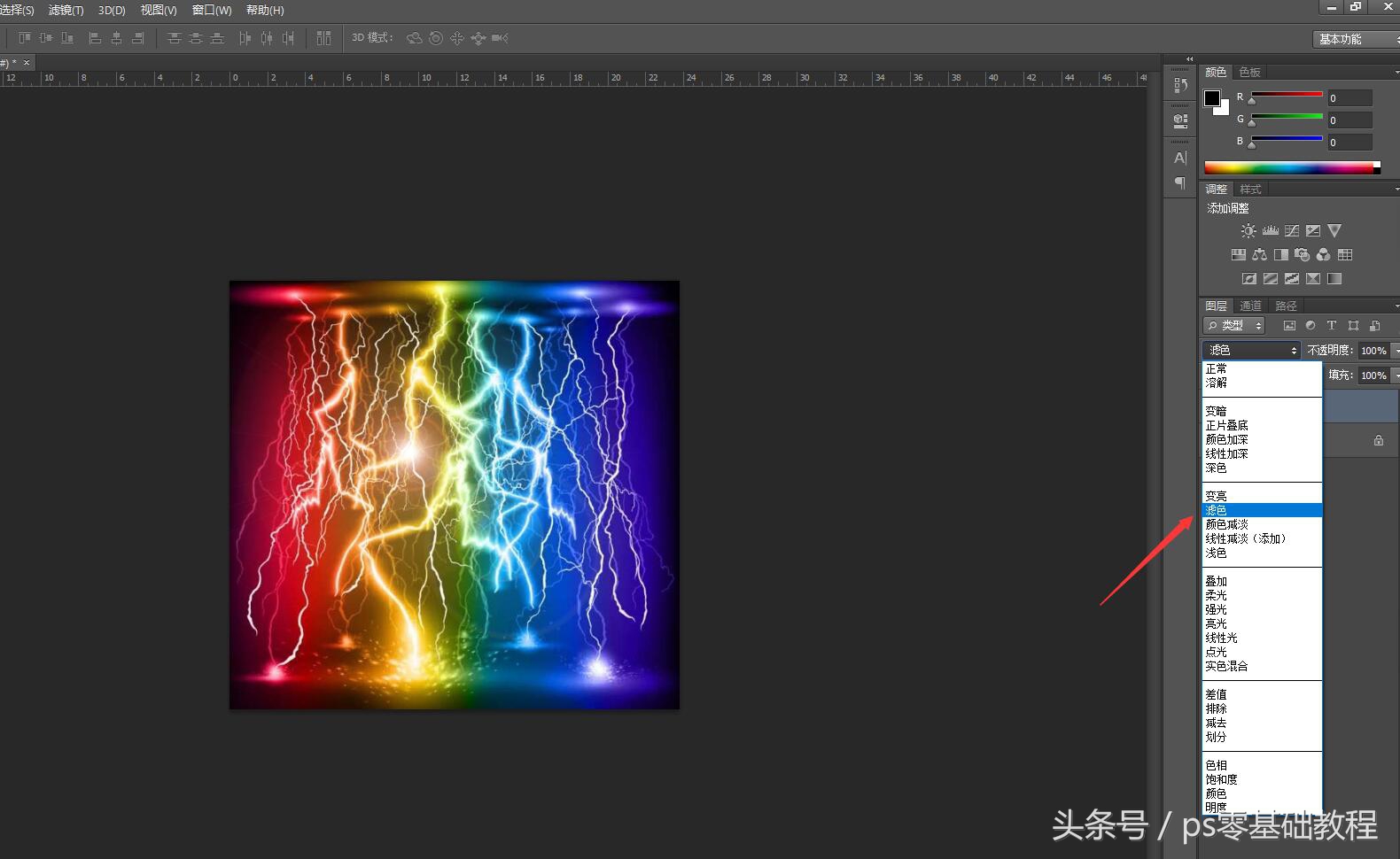Add a Brightness/Contrast adjustment (sun icon)
Screen dimensions: 1400x859
1248,231
